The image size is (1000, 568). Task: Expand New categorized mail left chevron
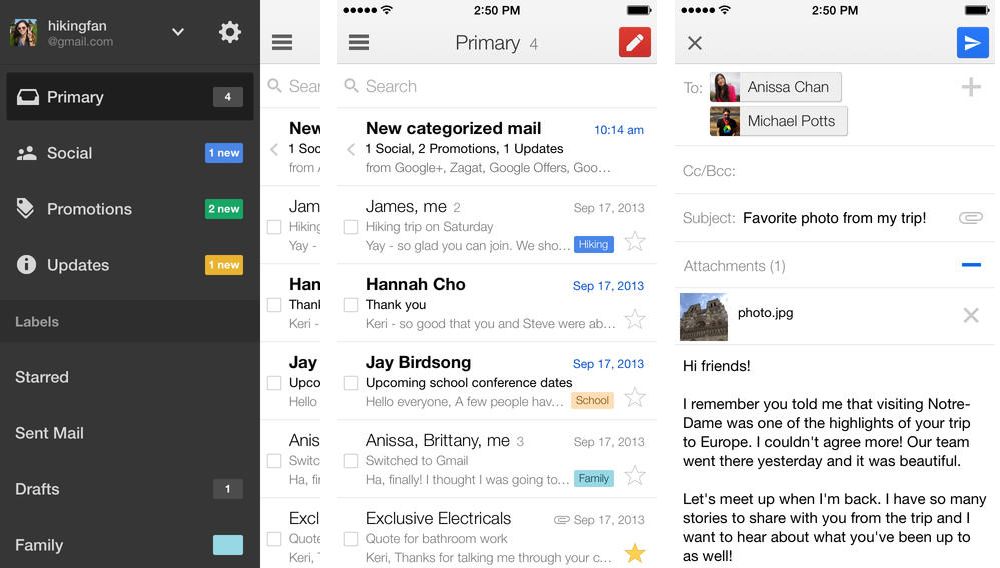[x=351, y=149]
